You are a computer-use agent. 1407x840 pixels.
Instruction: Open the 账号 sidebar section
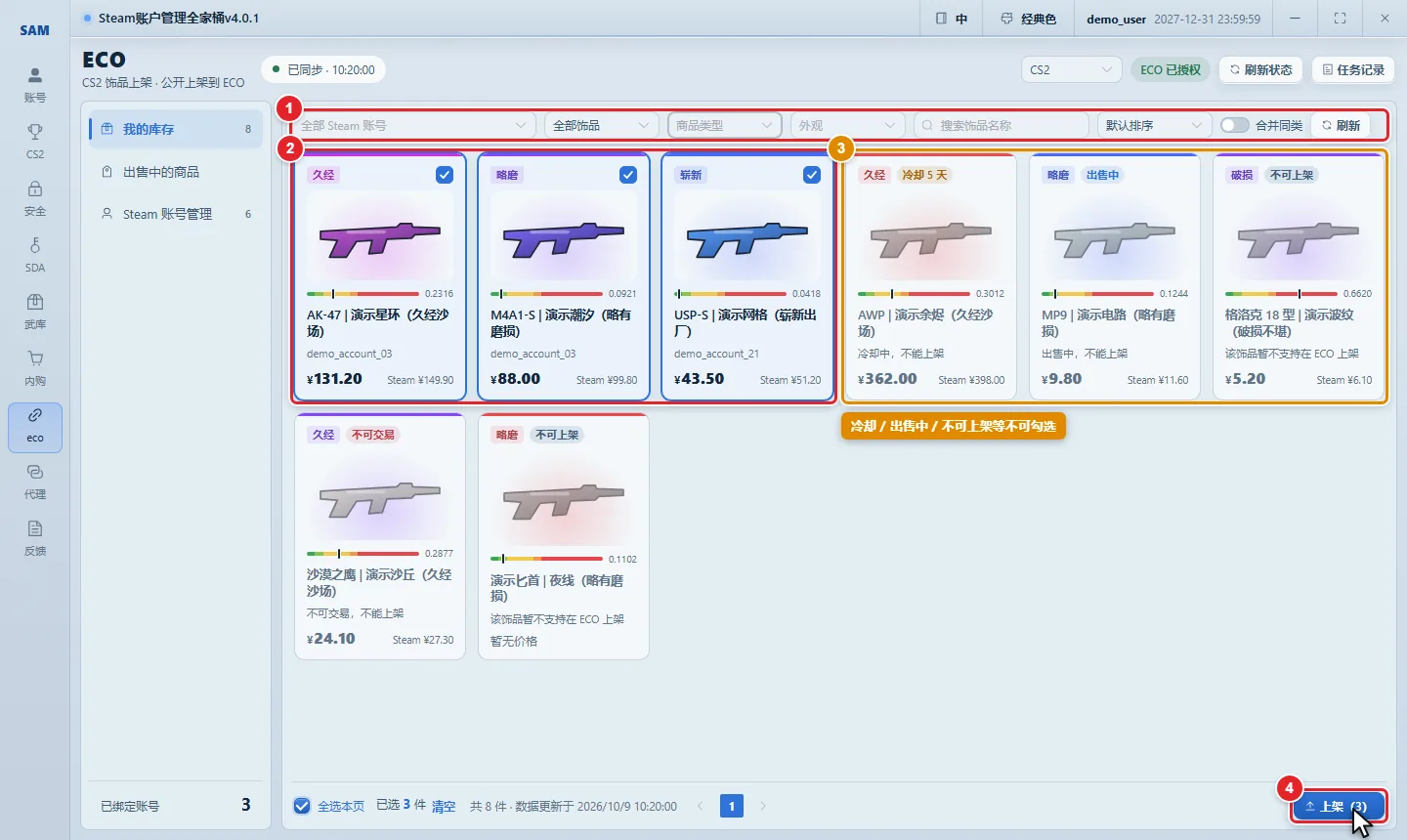[x=35, y=85]
